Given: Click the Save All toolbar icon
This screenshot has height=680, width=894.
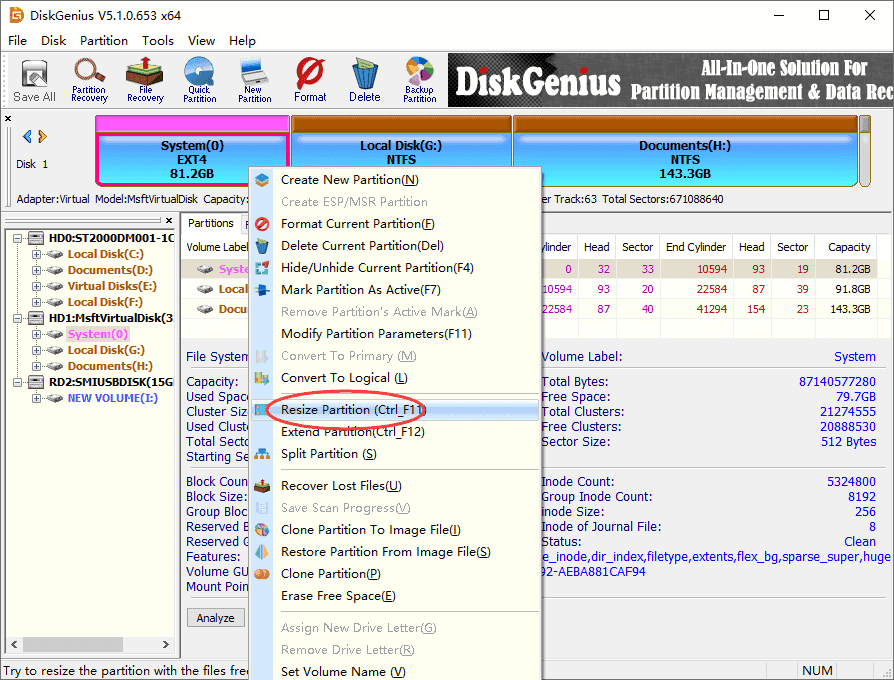Looking at the screenshot, I should pos(34,81).
